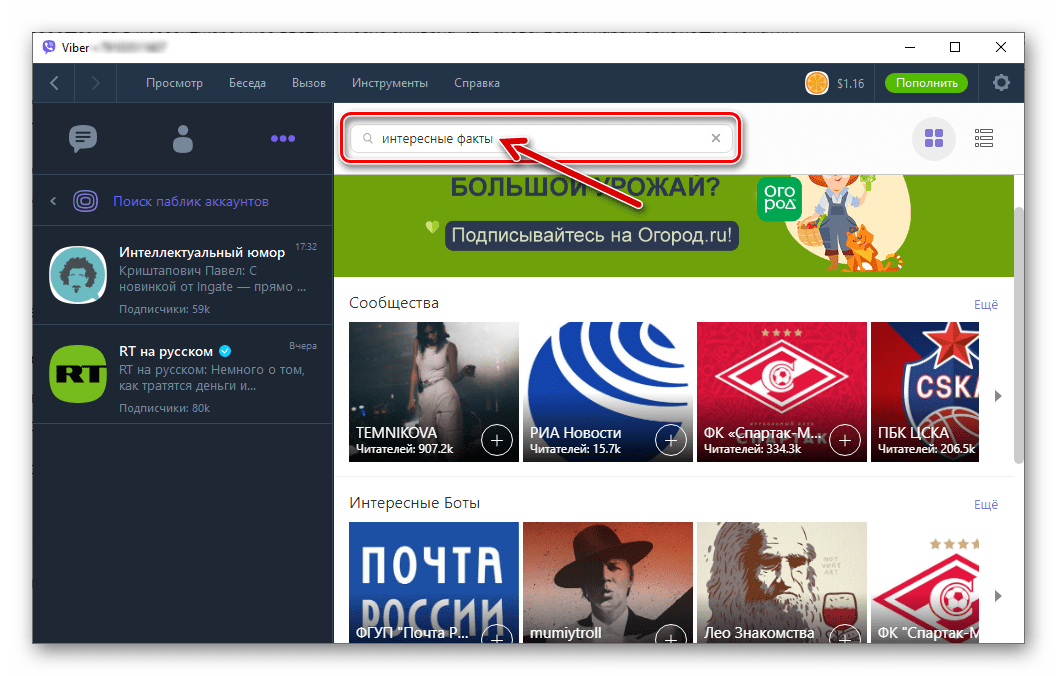This screenshot has height=676, width=1057.
Task: Follow TEMNIKOVA community with plus icon
Action: click(496, 439)
